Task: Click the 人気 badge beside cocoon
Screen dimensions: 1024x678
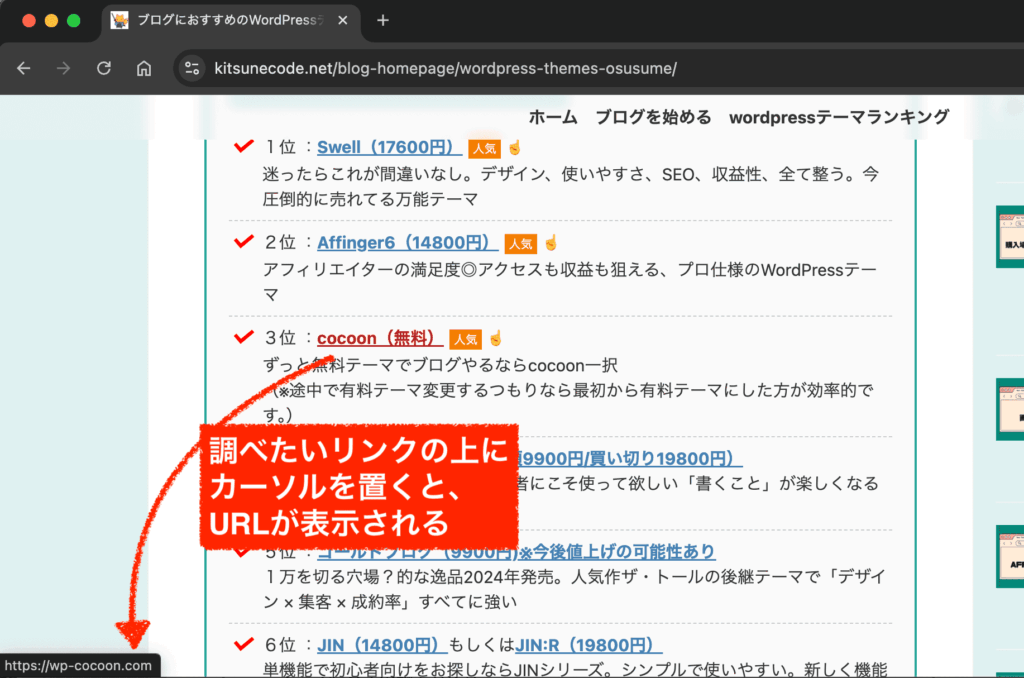Action: (x=466, y=340)
